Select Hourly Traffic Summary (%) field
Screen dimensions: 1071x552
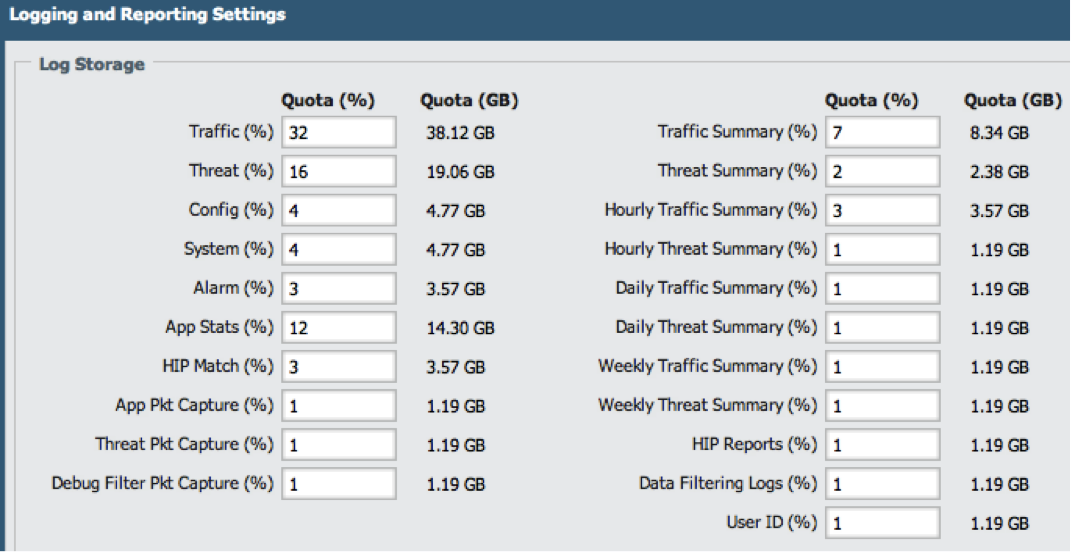point(882,210)
